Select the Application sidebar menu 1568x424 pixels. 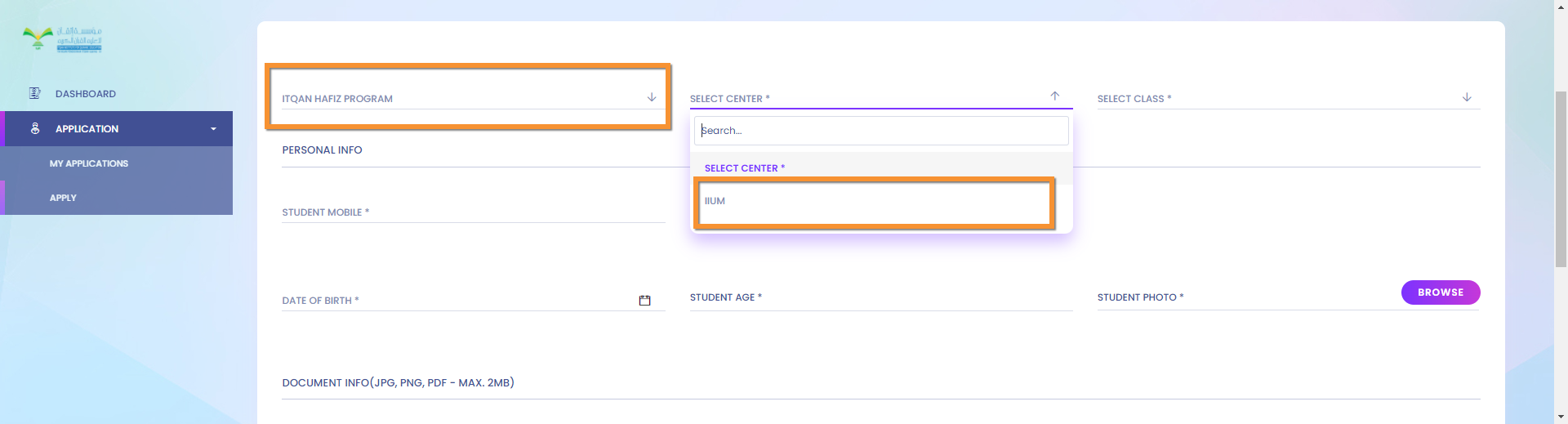116,129
